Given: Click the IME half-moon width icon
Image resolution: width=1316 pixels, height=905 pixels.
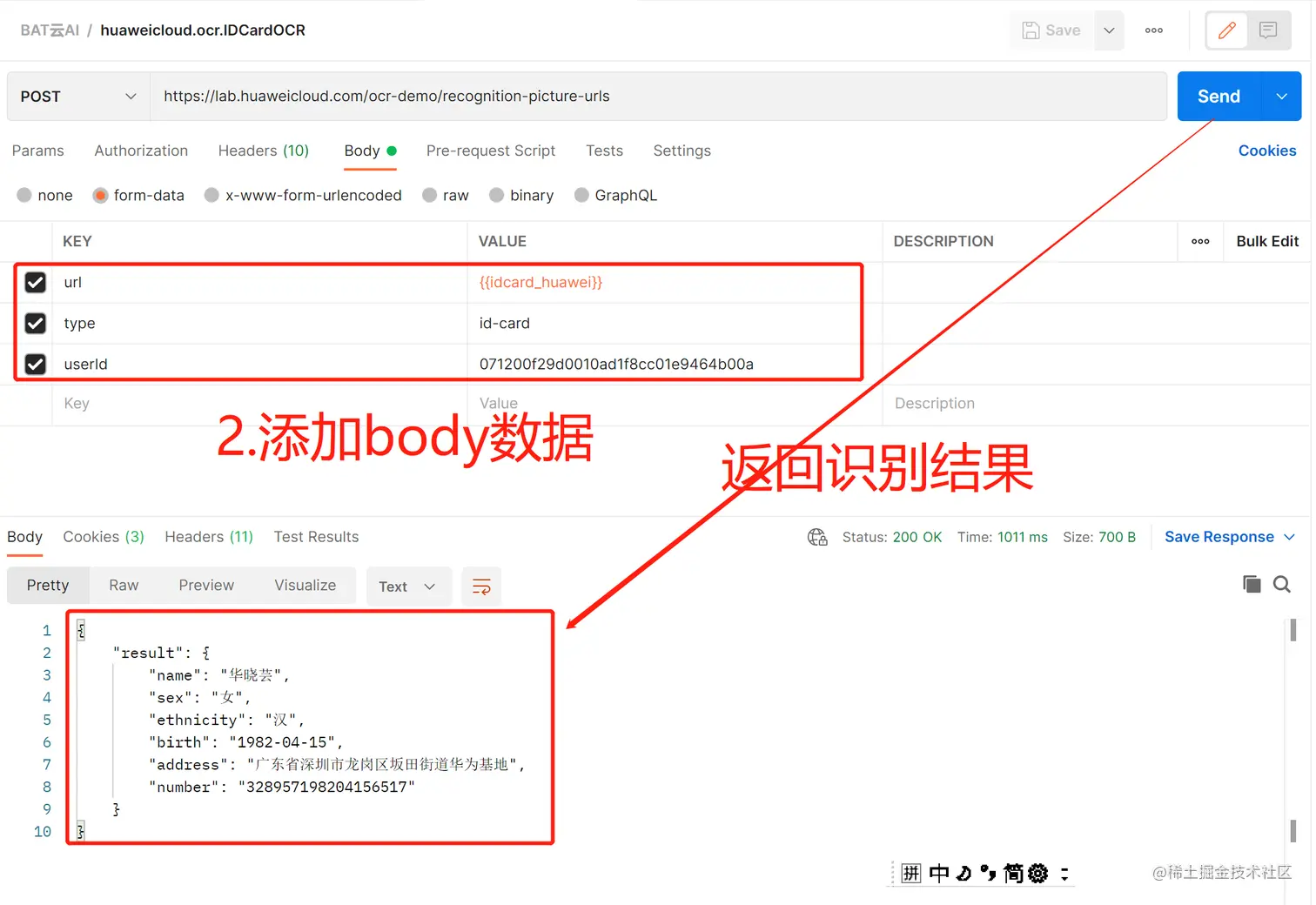Looking at the screenshot, I should (x=963, y=873).
